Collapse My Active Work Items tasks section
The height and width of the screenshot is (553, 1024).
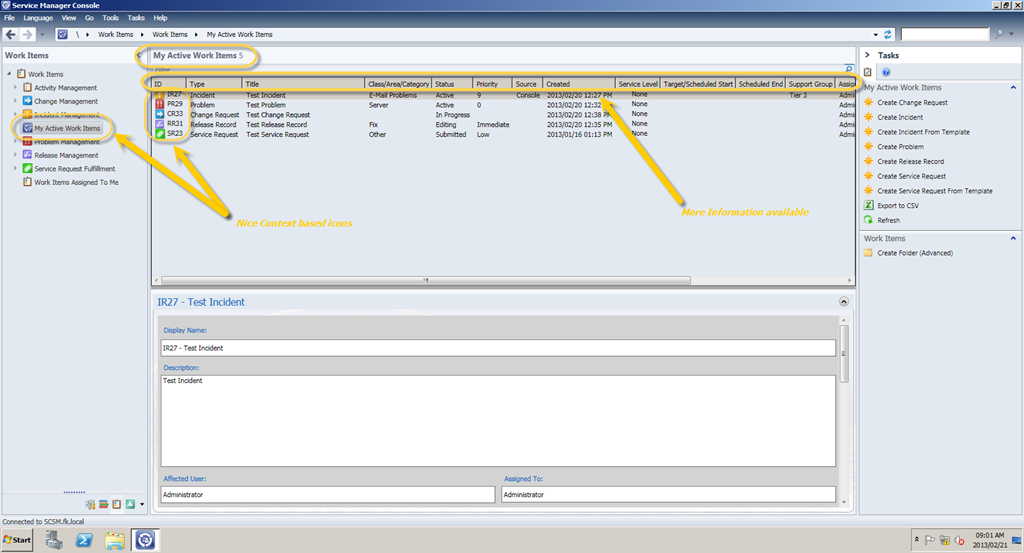(x=1015, y=88)
